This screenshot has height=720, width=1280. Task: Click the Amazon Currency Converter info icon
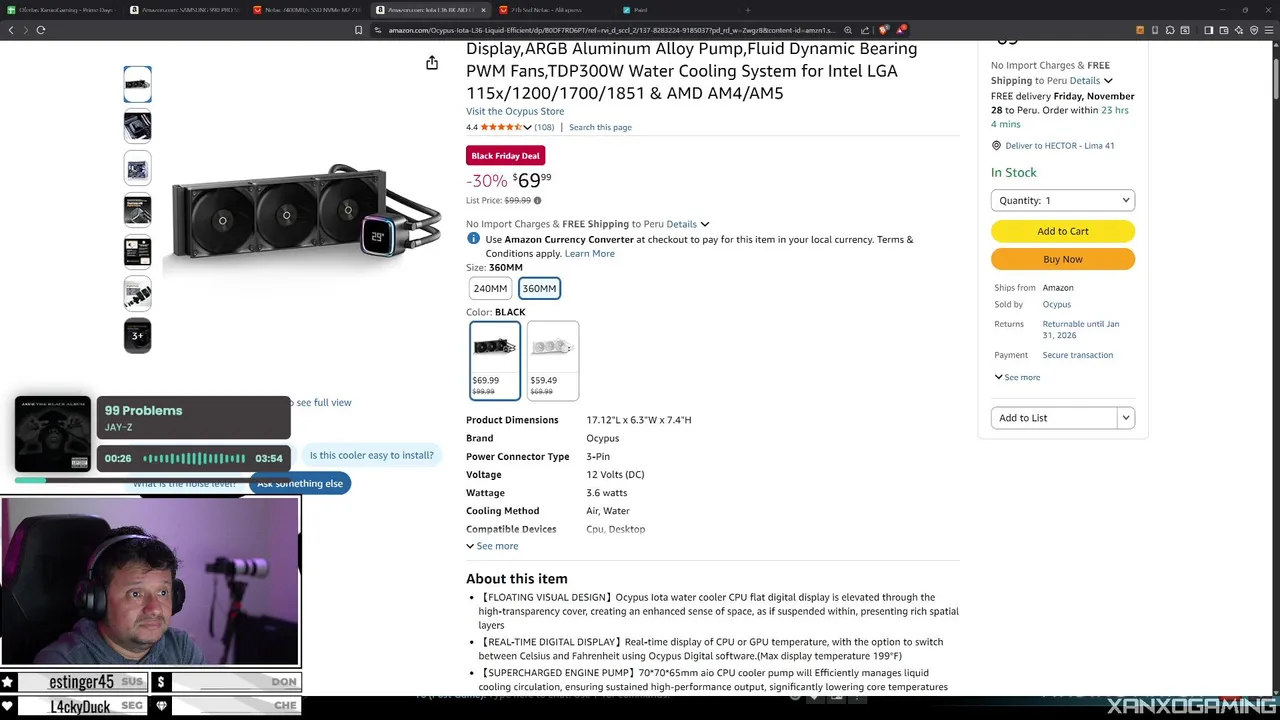click(x=474, y=239)
